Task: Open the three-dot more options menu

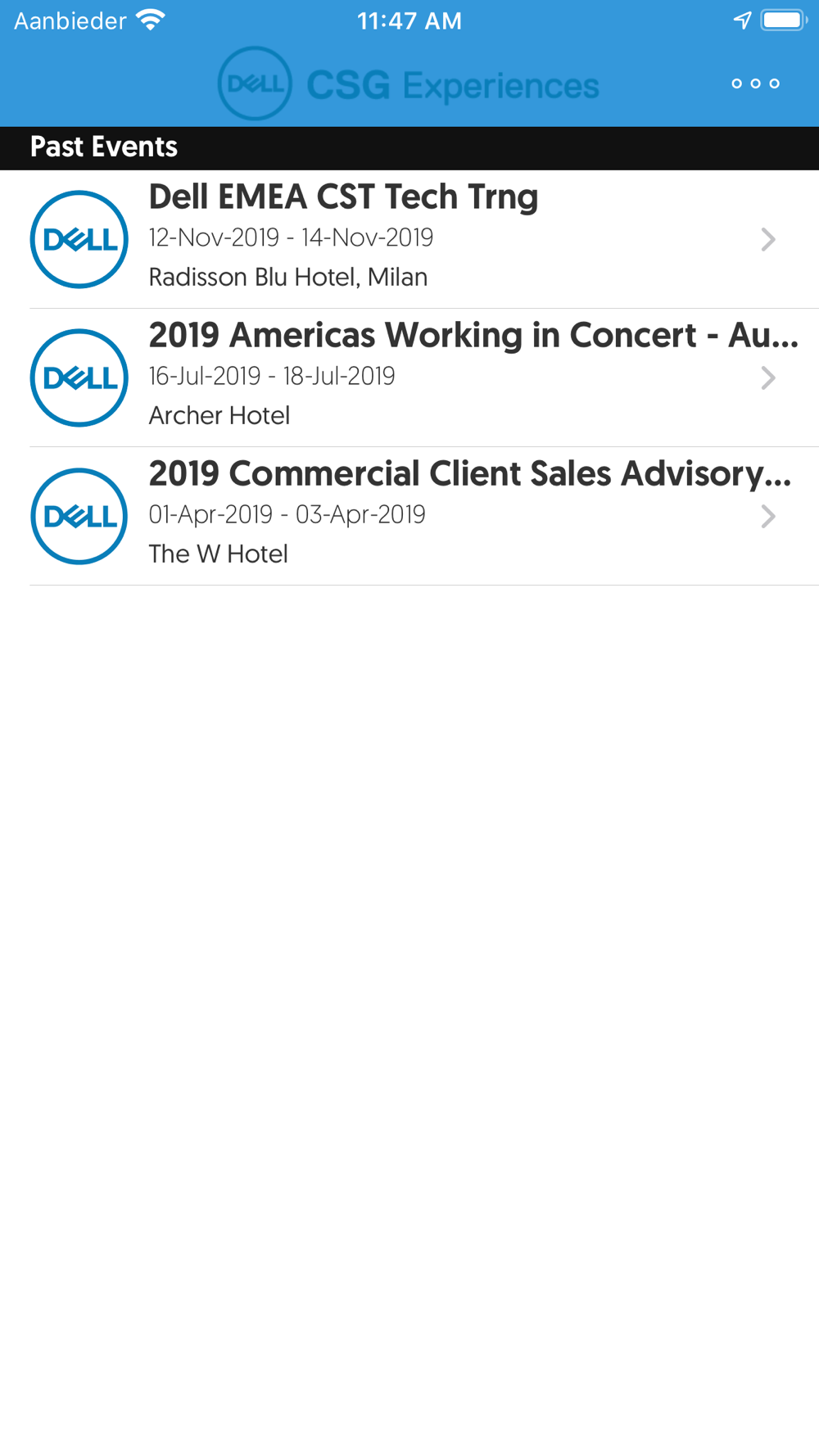Action: pos(755,84)
